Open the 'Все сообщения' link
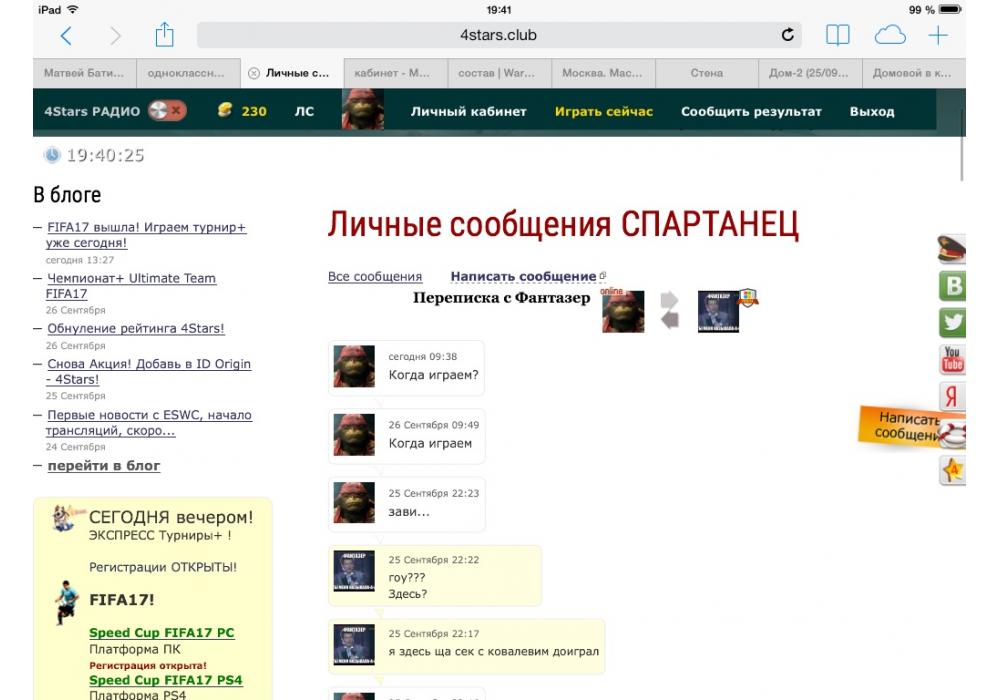Viewport: 1000px width, 700px height. pos(375,277)
